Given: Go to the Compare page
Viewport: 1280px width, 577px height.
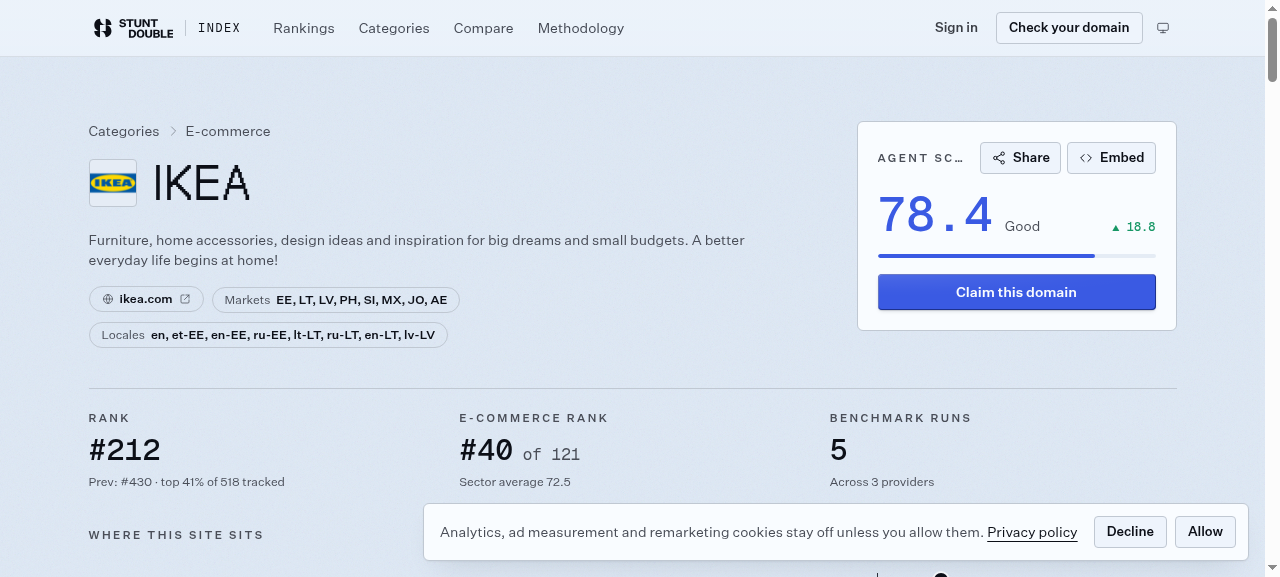Looking at the screenshot, I should pyautogui.click(x=483, y=28).
